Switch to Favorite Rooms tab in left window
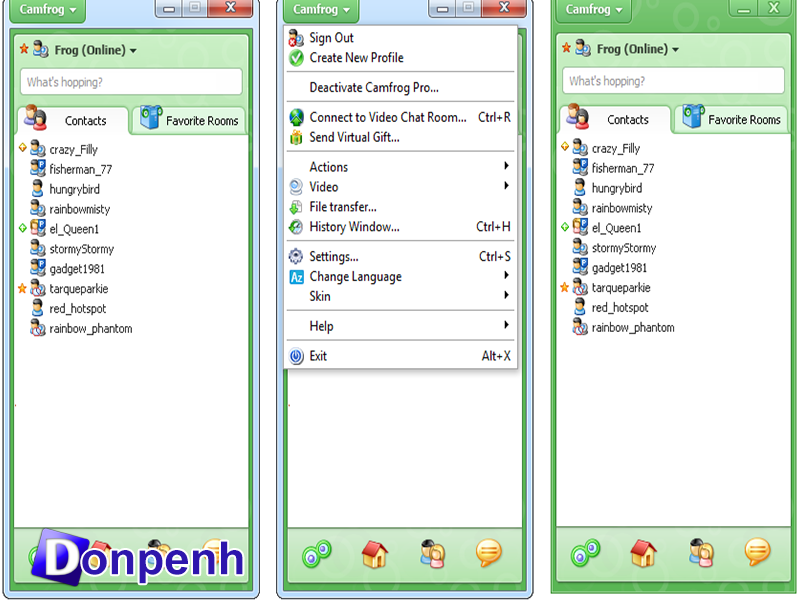800x600 pixels. (x=189, y=120)
